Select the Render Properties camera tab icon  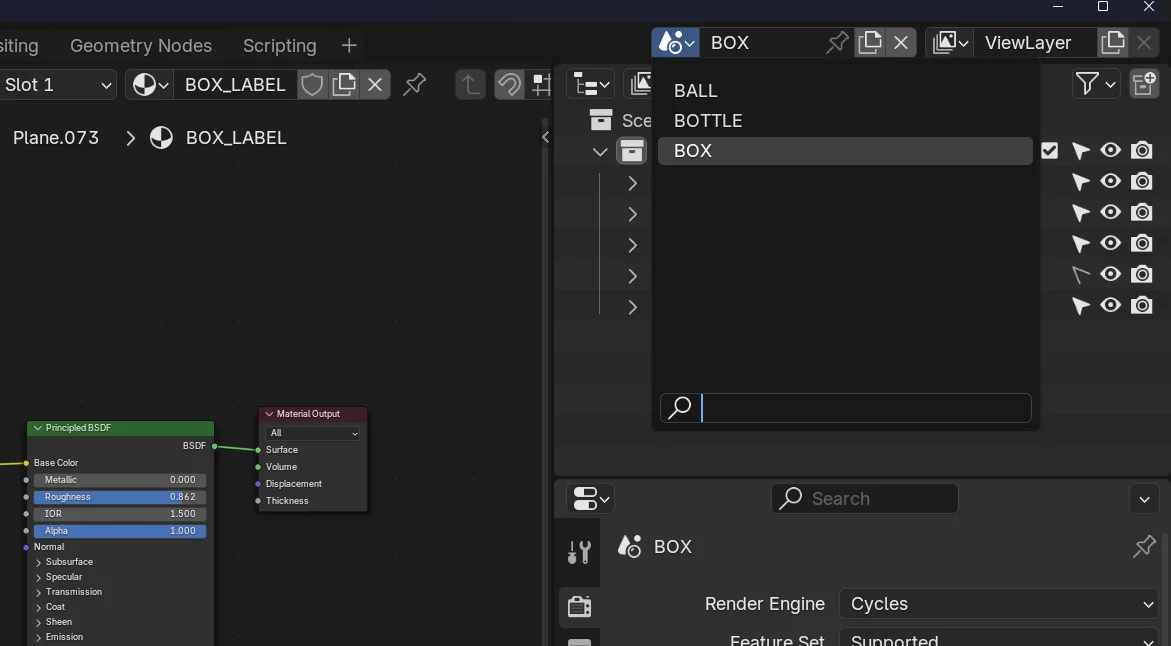[x=579, y=606]
